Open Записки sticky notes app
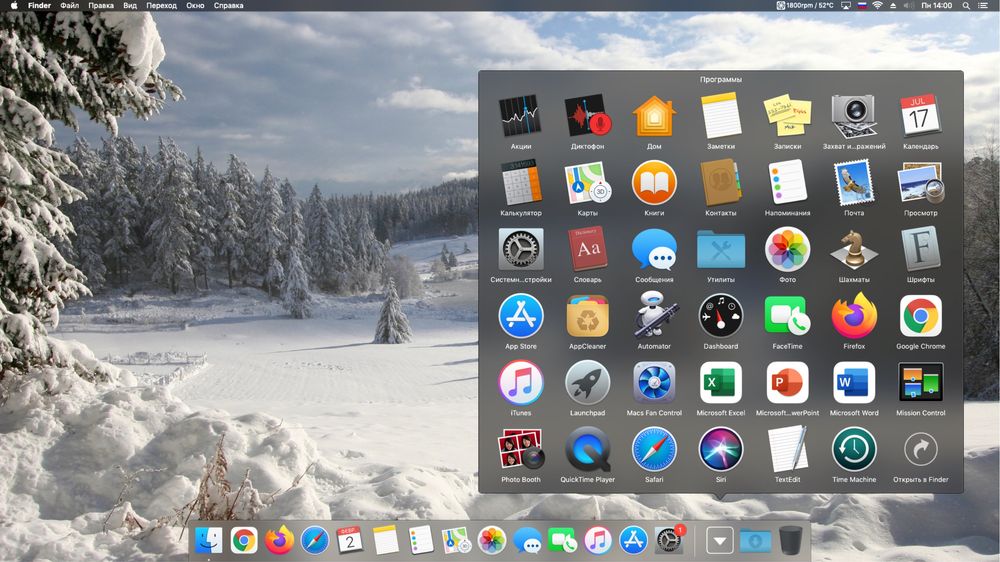This screenshot has height=562, width=1000. click(788, 116)
